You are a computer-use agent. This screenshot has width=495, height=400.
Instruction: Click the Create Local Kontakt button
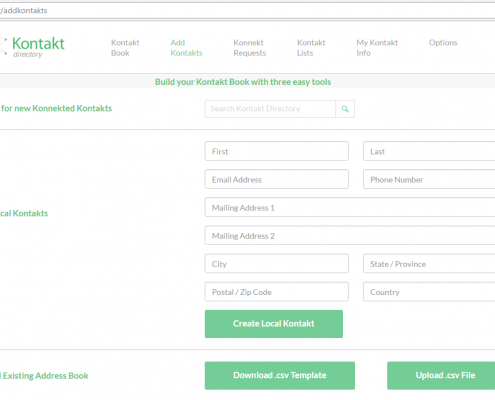point(274,324)
